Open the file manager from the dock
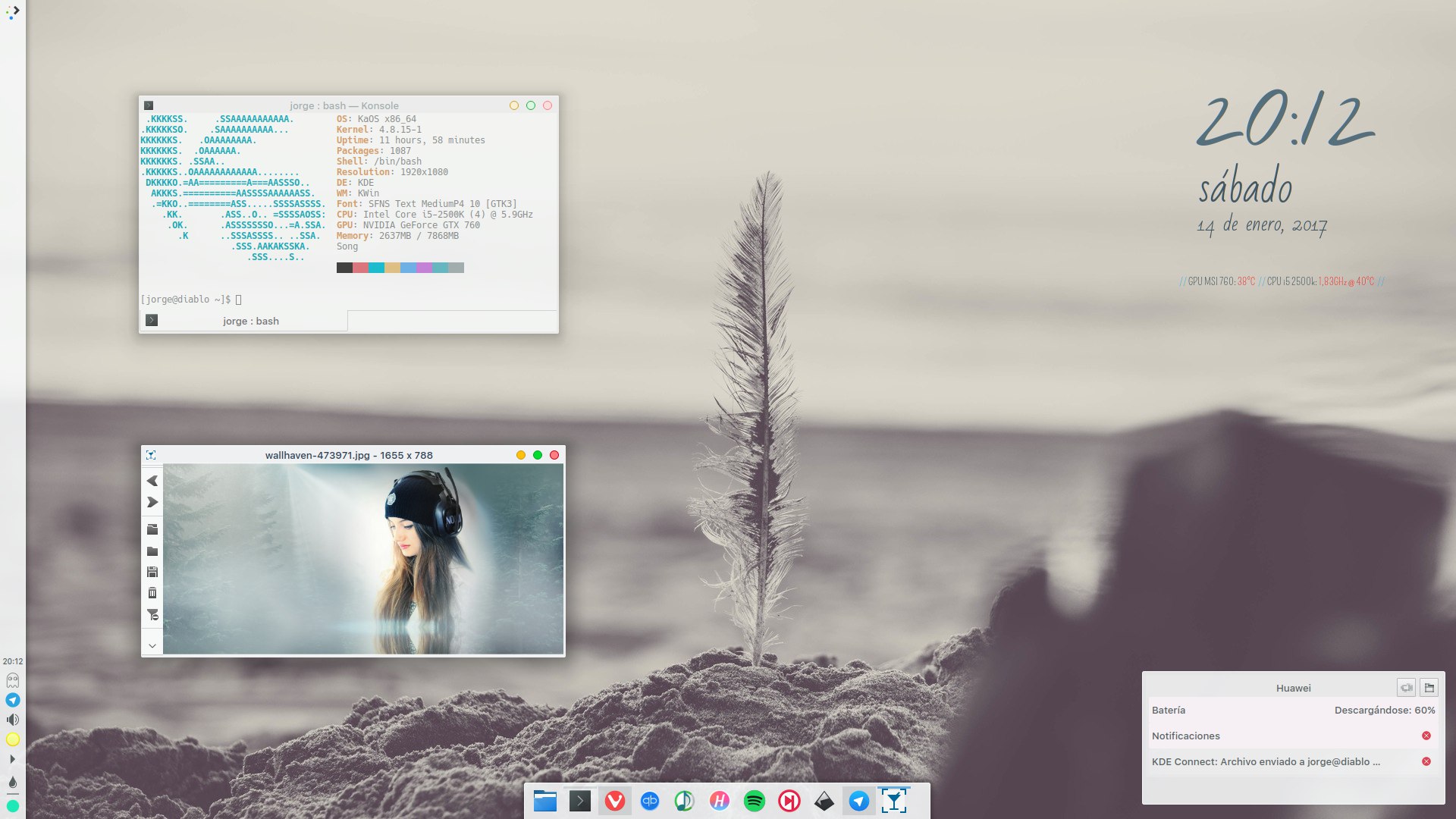 [x=544, y=801]
